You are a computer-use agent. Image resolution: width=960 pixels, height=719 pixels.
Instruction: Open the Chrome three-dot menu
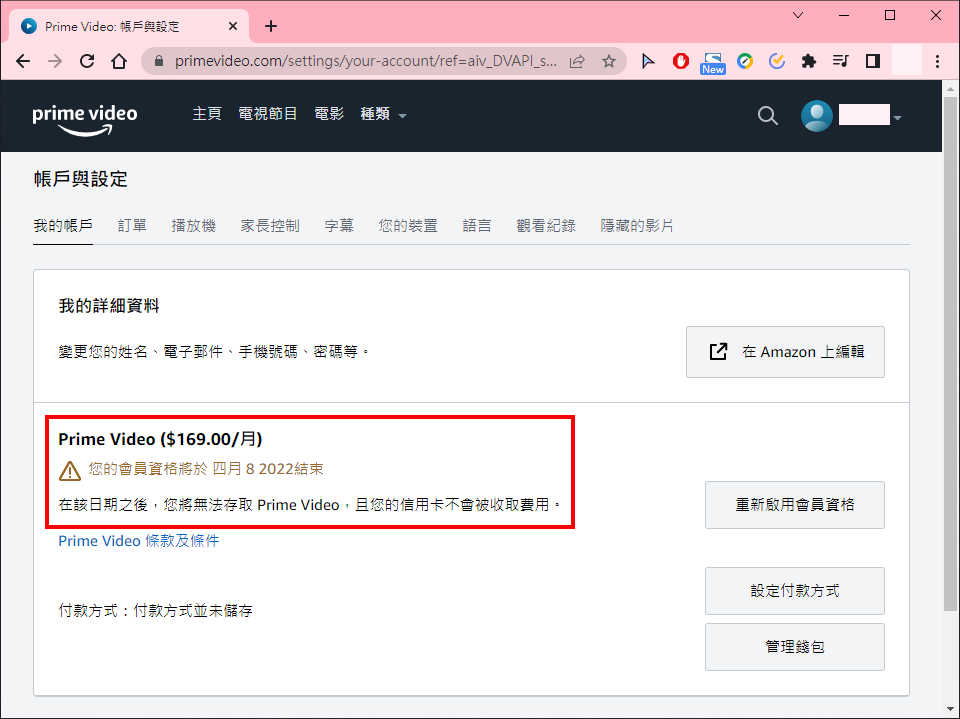pos(937,61)
